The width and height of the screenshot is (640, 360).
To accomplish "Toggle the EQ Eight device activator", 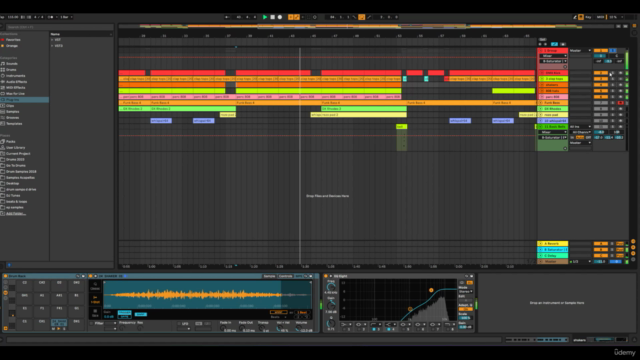I will 326,276.
